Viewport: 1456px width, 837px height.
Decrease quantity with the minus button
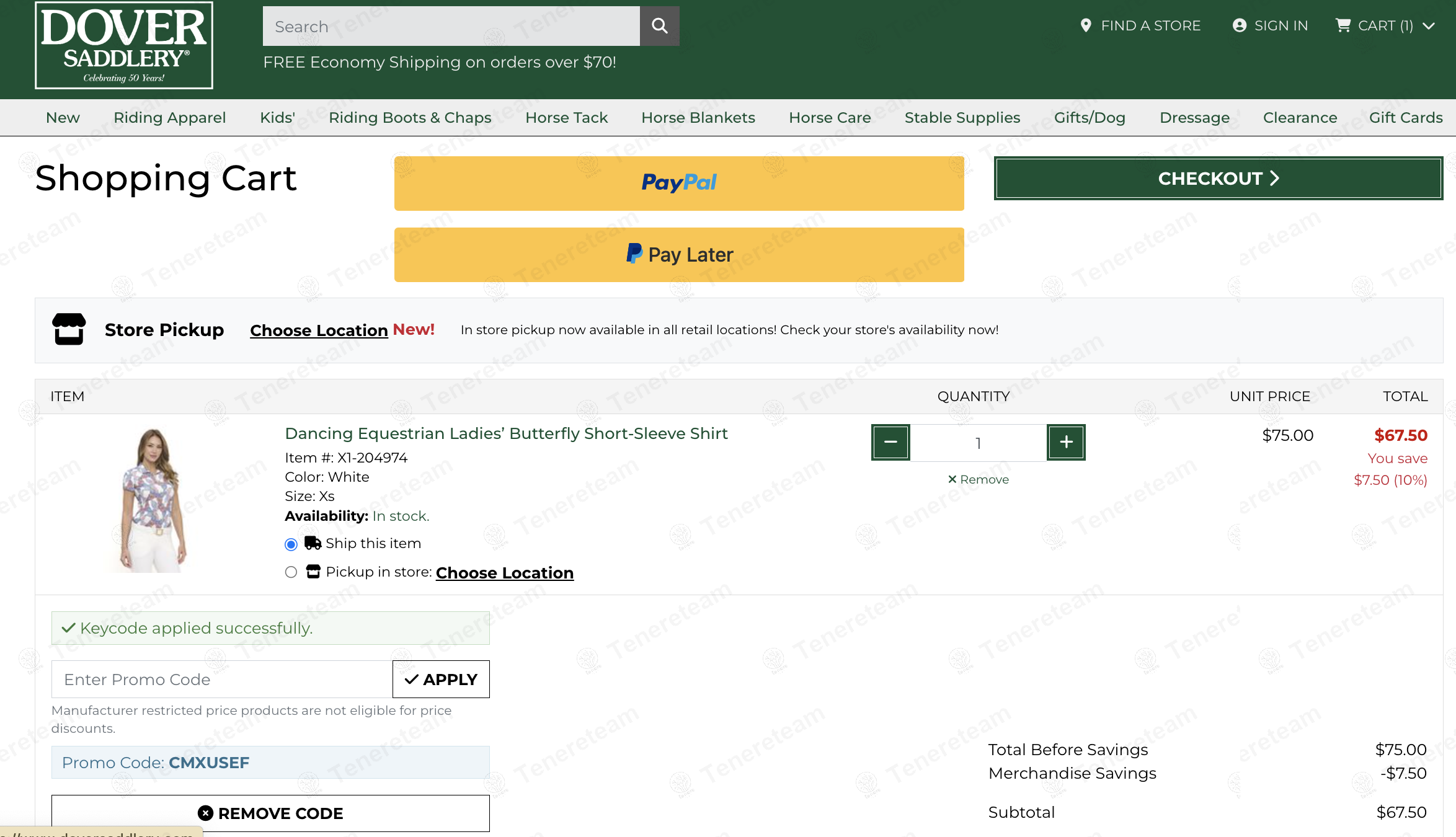[x=890, y=442]
